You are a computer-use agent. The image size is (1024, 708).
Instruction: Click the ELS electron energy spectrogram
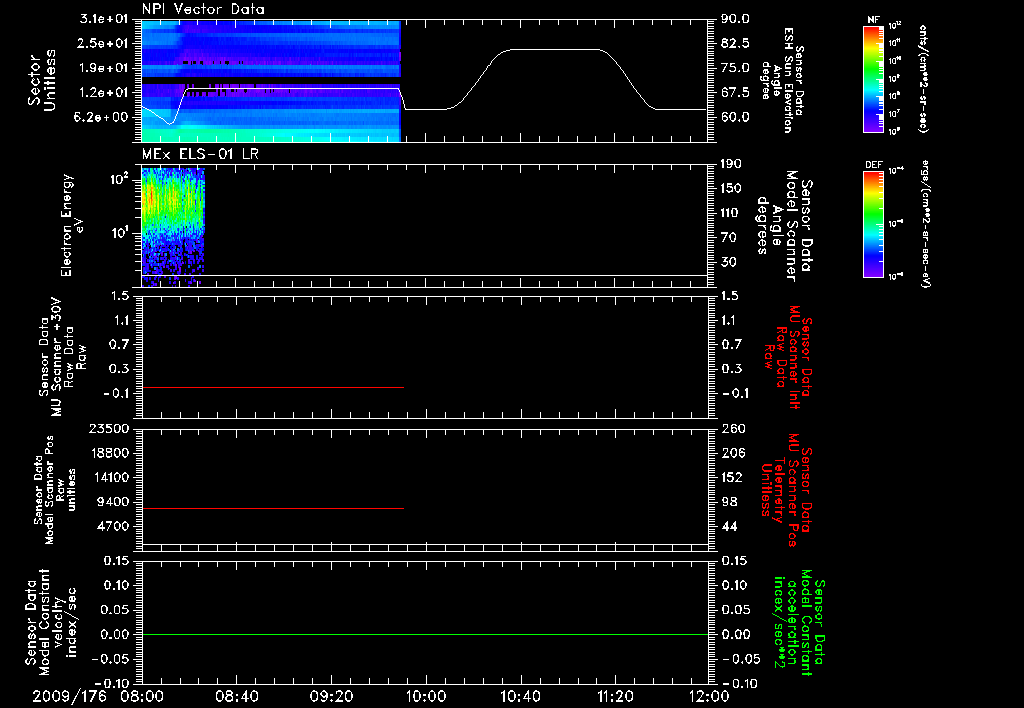[173, 227]
